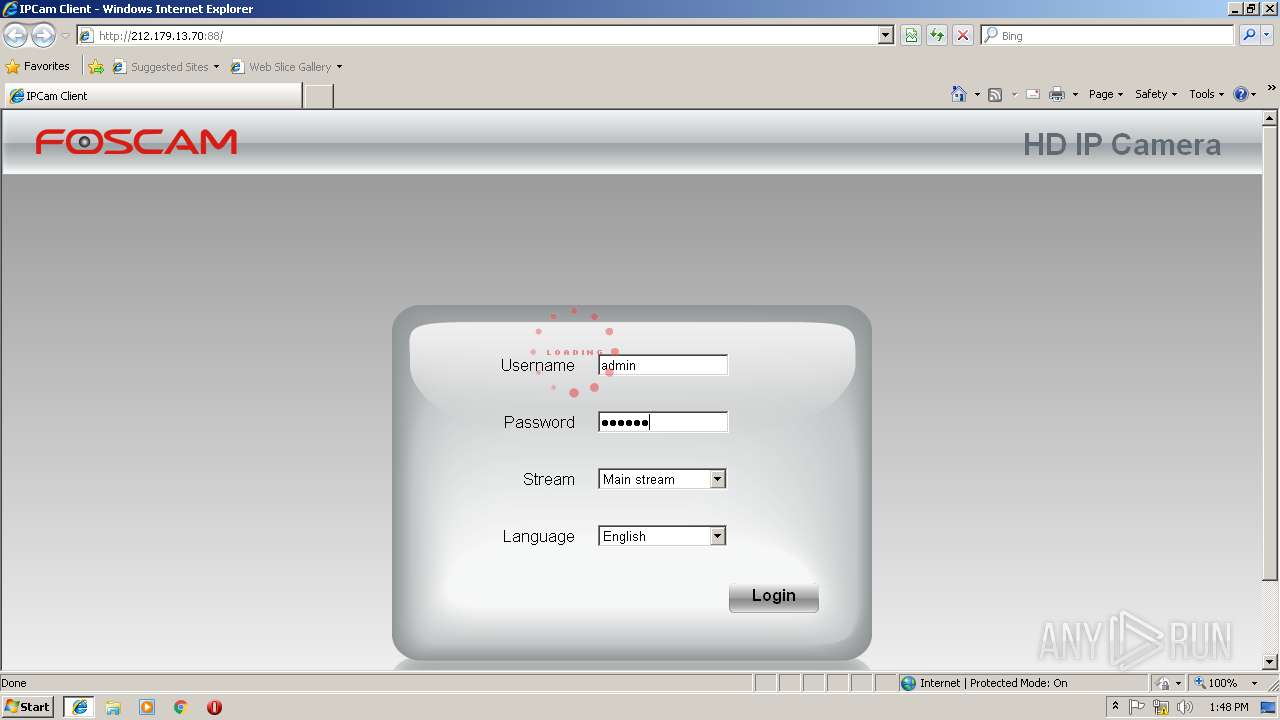Viewport: 1280px width, 720px height.
Task: Click the Print icon
Action: (x=1057, y=94)
